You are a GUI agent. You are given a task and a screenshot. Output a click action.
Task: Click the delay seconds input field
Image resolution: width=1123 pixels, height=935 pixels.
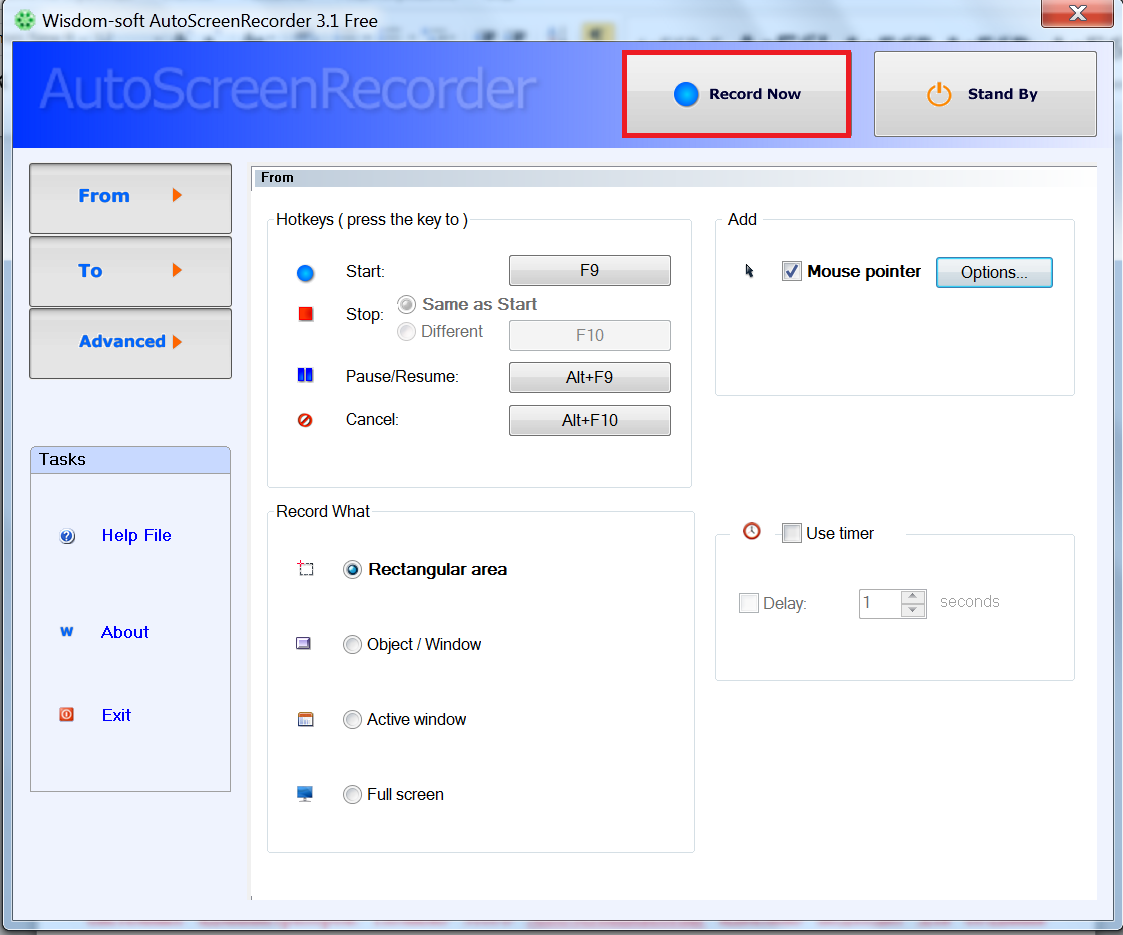(879, 604)
